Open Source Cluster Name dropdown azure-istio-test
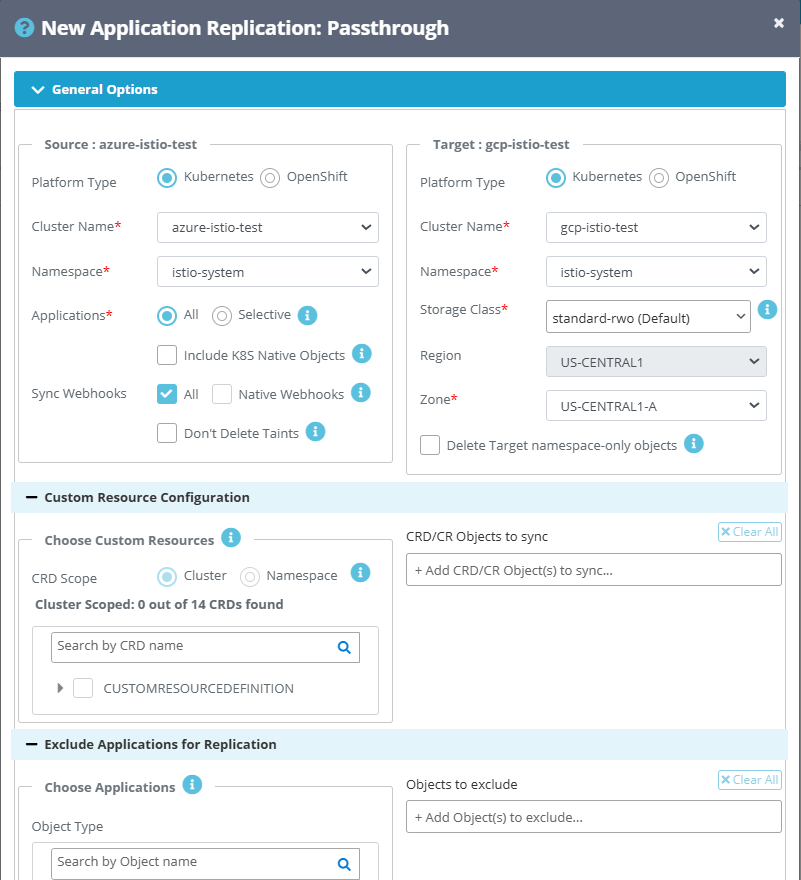This screenshot has width=801, height=880. [x=268, y=227]
